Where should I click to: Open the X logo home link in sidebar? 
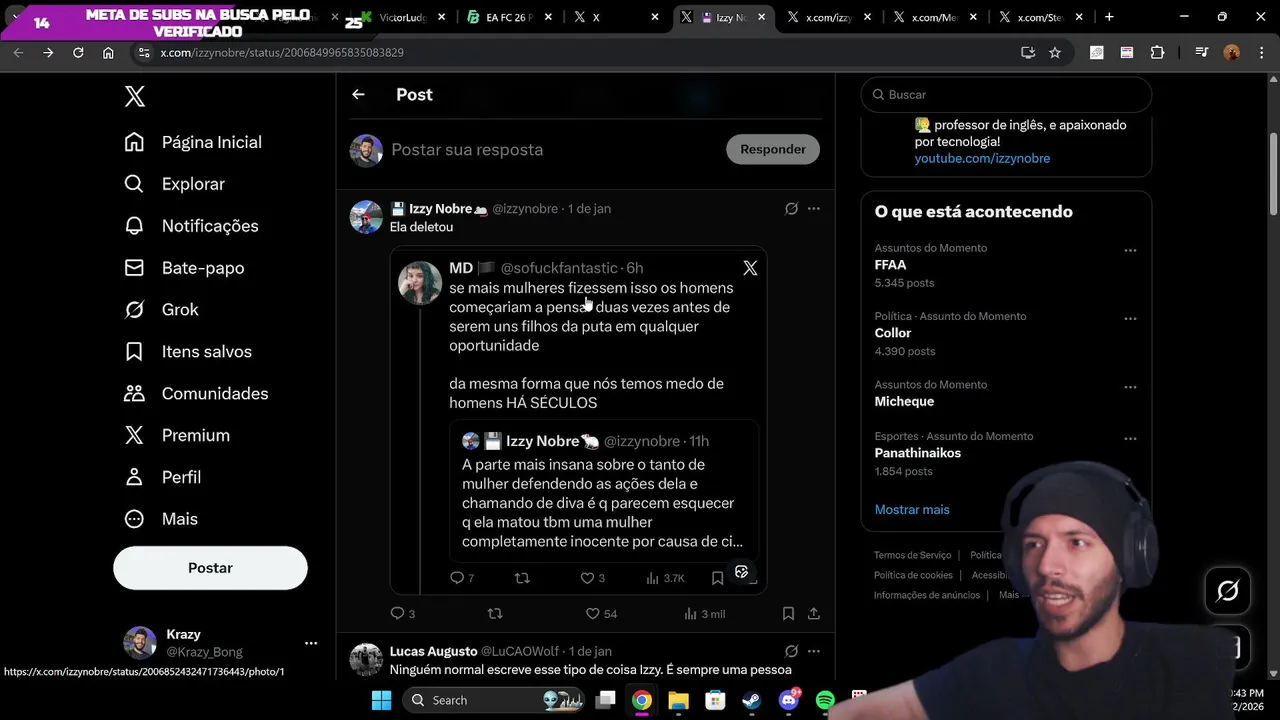coord(135,96)
